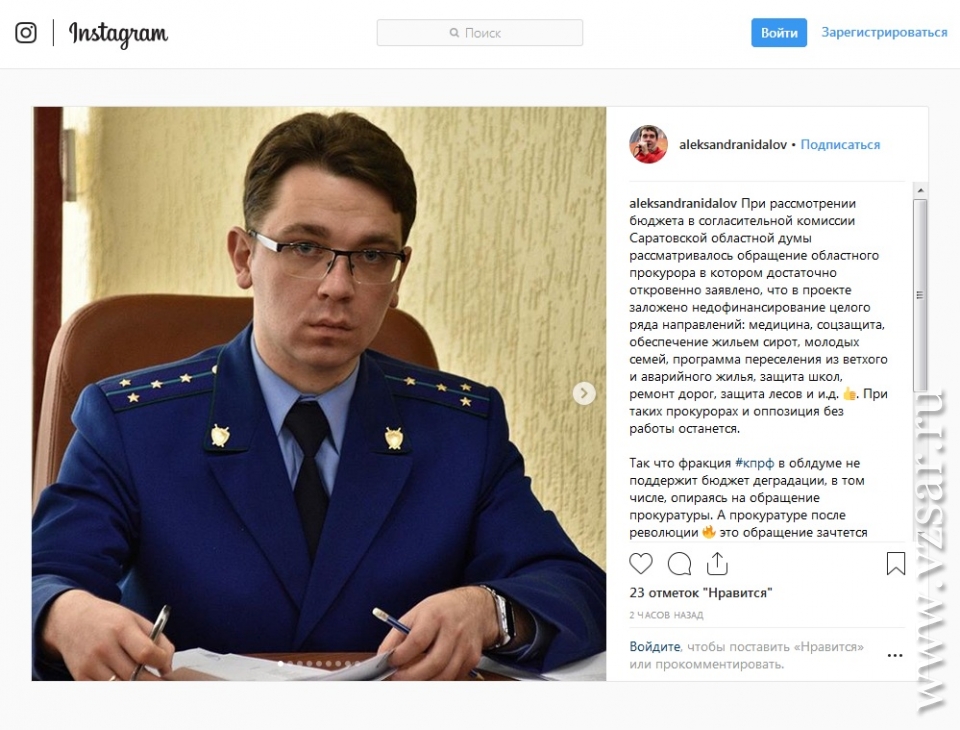Open the Зарегистрироваться signup link

pos(884,32)
